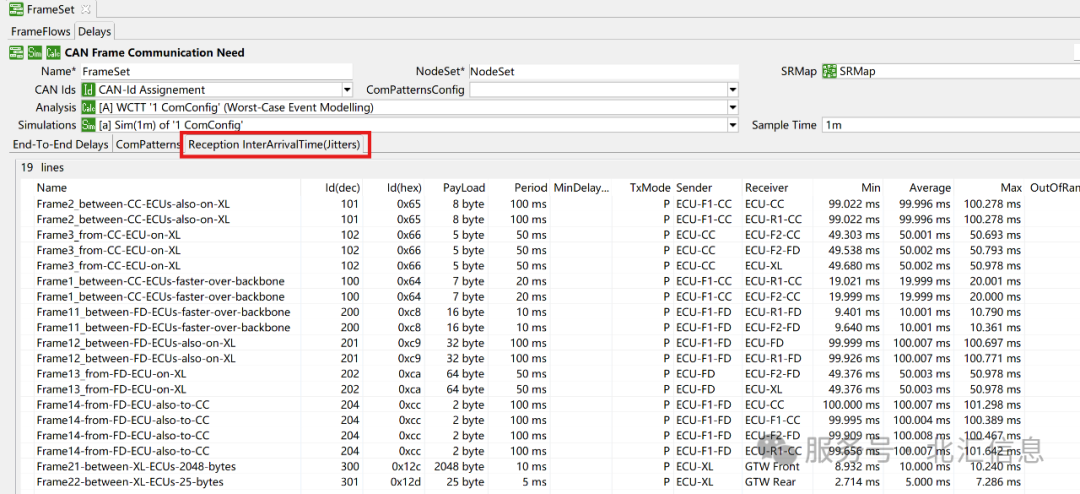
Task: Click the 7.286 ms Max value
Action: pyautogui.click(x=997, y=482)
